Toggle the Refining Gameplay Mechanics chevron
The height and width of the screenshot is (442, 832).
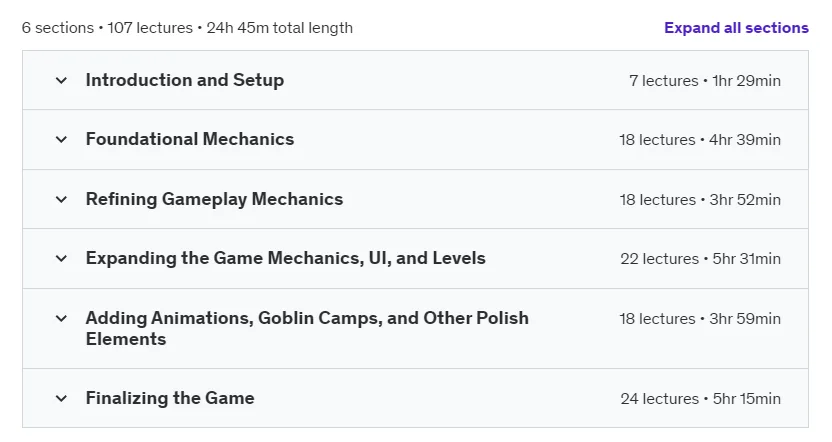(62, 200)
